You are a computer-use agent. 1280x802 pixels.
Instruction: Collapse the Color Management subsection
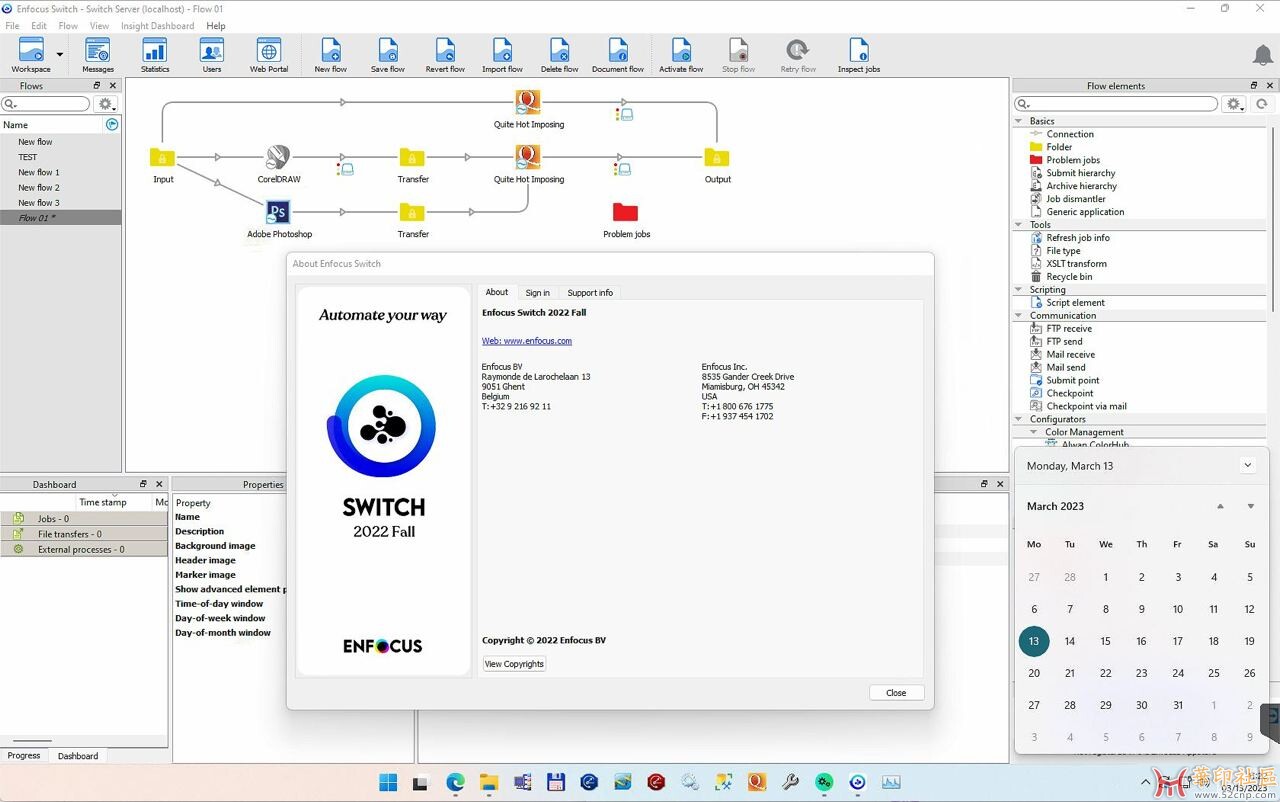tap(1034, 433)
